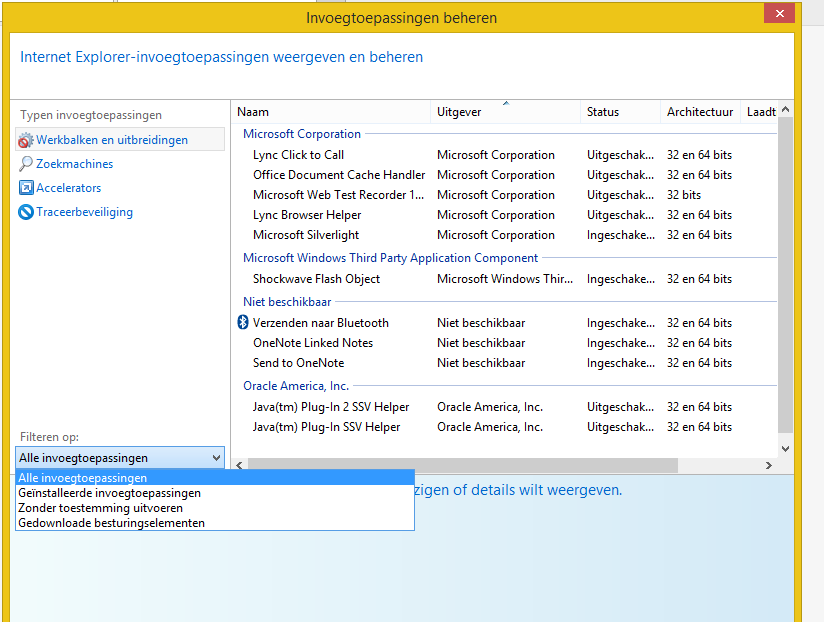Close the Invoegtoepassingen beheren dialog
This screenshot has height=622, width=824.
pyautogui.click(x=779, y=13)
